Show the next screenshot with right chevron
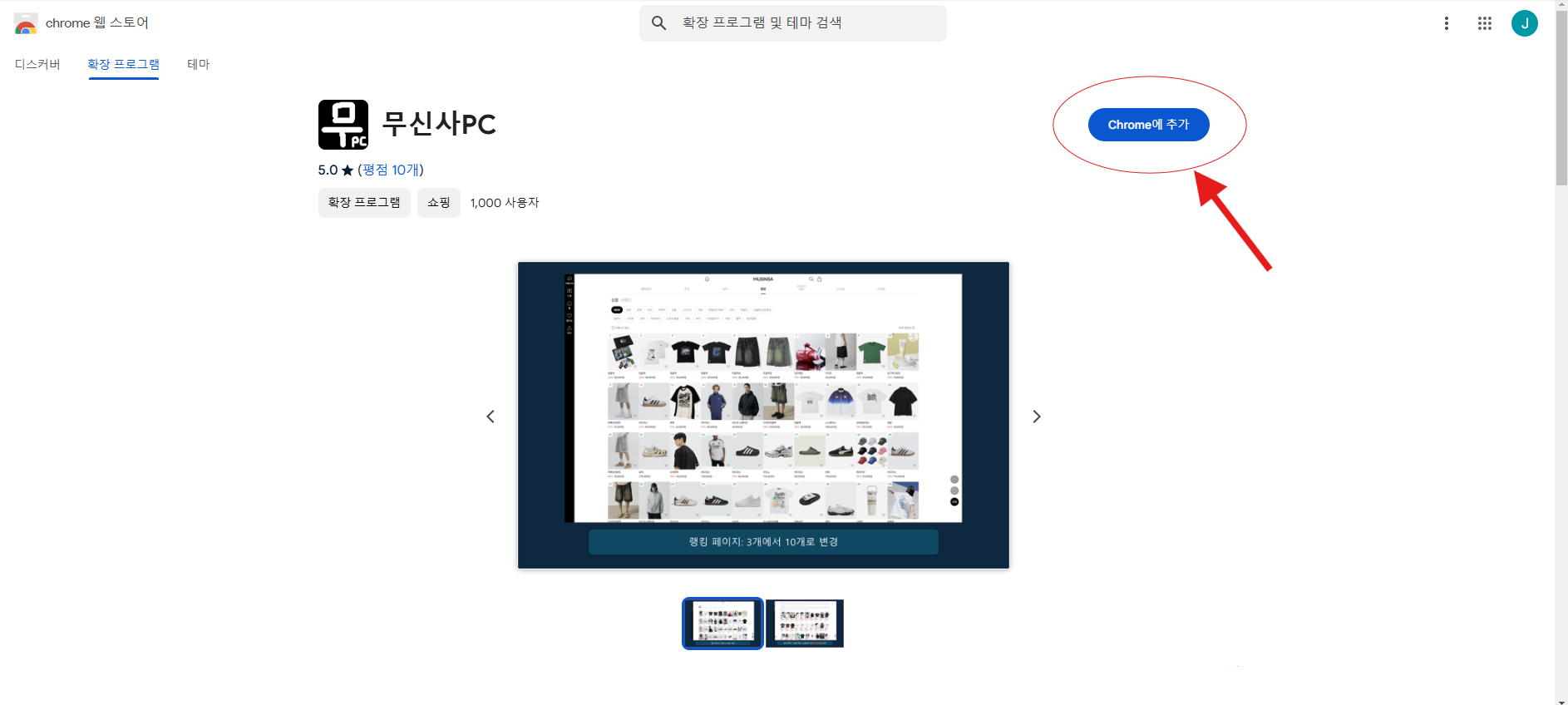Image resolution: width=1568 pixels, height=705 pixels. [x=1036, y=417]
